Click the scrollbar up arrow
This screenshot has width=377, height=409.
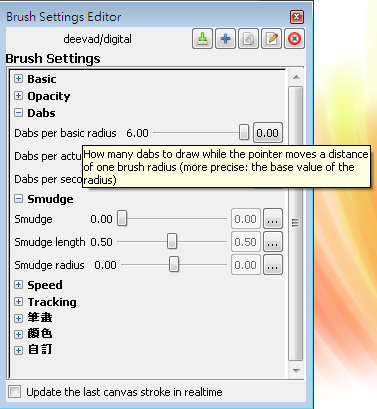pos(296,77)
